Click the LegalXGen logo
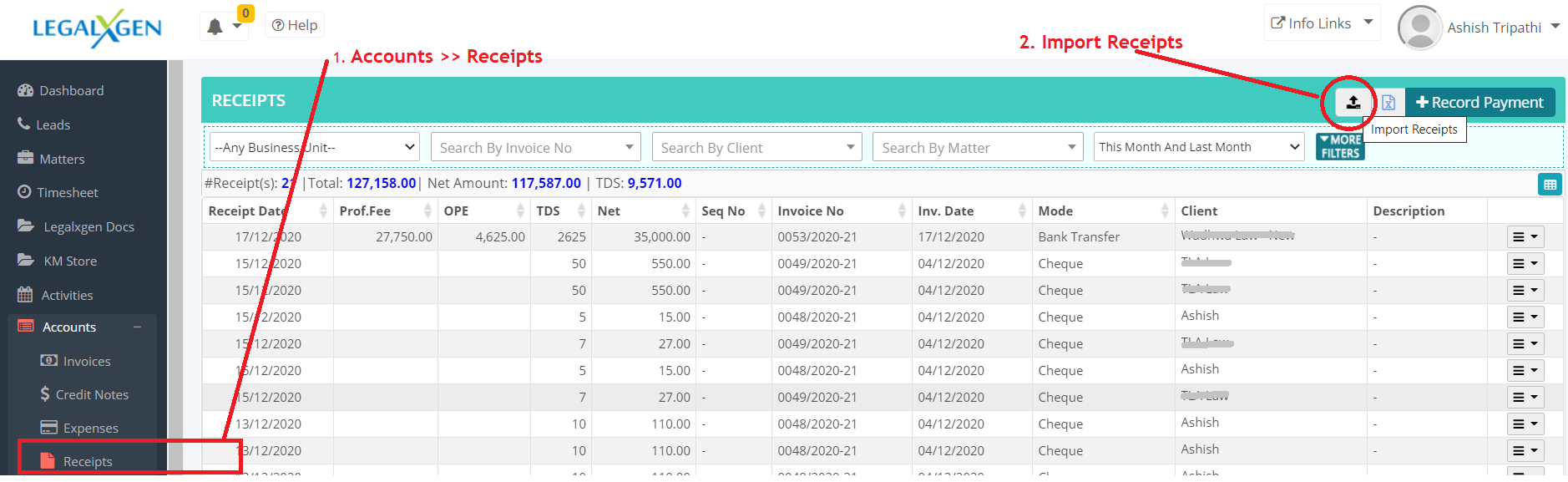This screenshot has height=482, width=1568. tap(97, 28)
